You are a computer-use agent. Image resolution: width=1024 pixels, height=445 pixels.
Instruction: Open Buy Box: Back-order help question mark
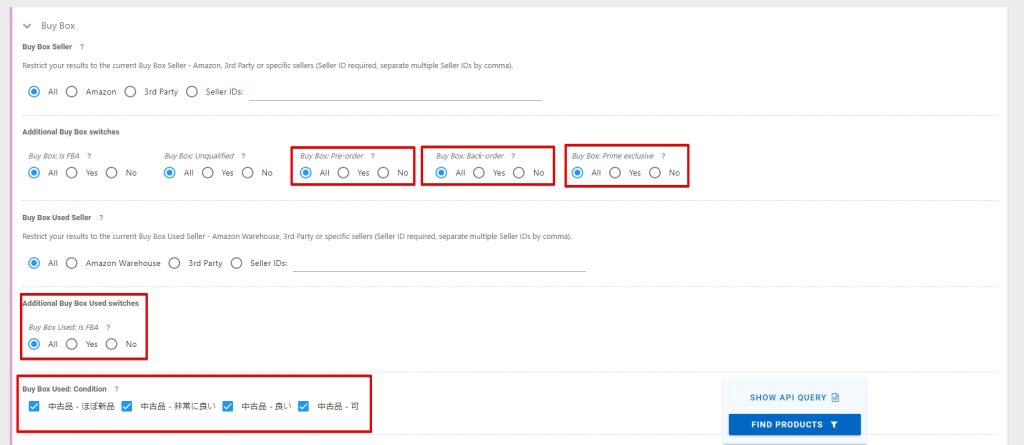(x=513, y=156)
